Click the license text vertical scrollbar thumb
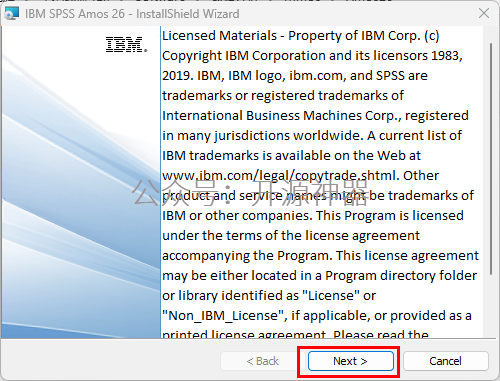Viewport: 500px width, 381px height. click(x=491, y=159)
